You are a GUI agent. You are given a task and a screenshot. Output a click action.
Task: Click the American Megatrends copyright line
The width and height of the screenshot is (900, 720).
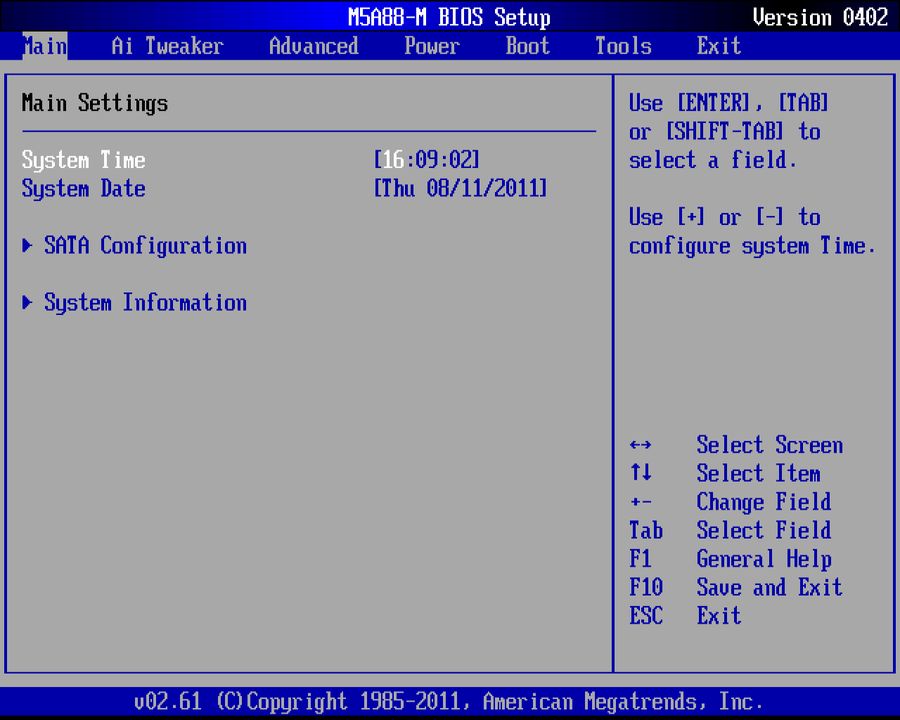pos(449,702)
